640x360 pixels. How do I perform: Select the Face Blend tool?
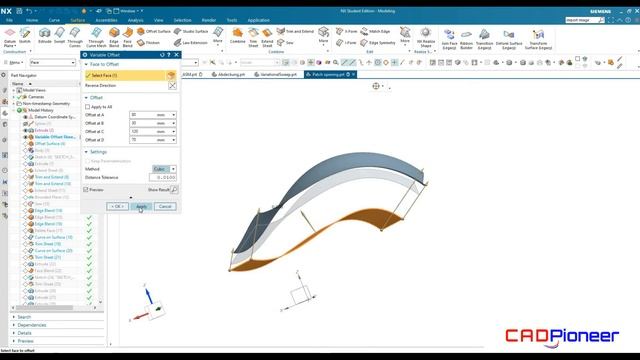point(128,37)
